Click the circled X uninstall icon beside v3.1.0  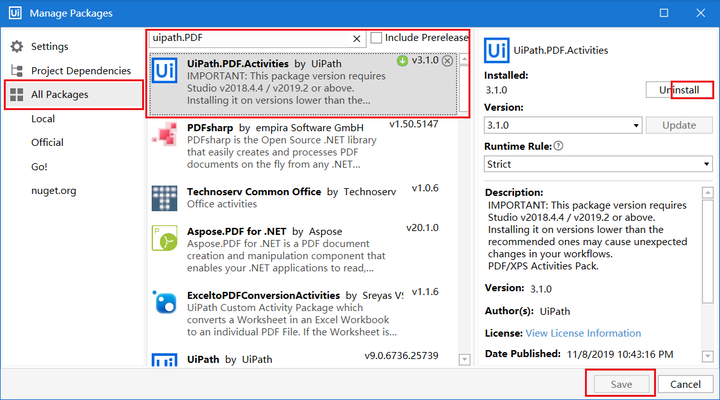pyautogui.click(x=447, y=61)
